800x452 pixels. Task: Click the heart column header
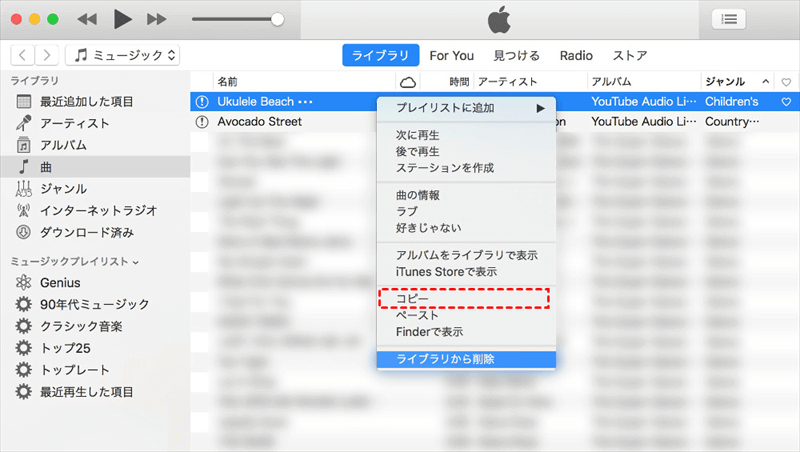click(x=786, y=82)
